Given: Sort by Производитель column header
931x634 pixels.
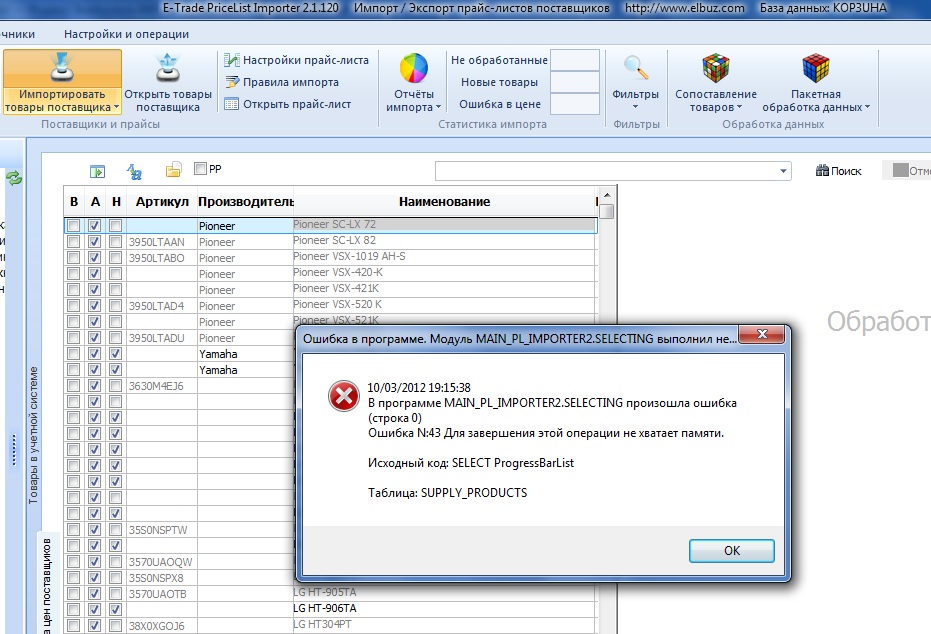Looking at the screenshot, I should click(x=245, y=202).
